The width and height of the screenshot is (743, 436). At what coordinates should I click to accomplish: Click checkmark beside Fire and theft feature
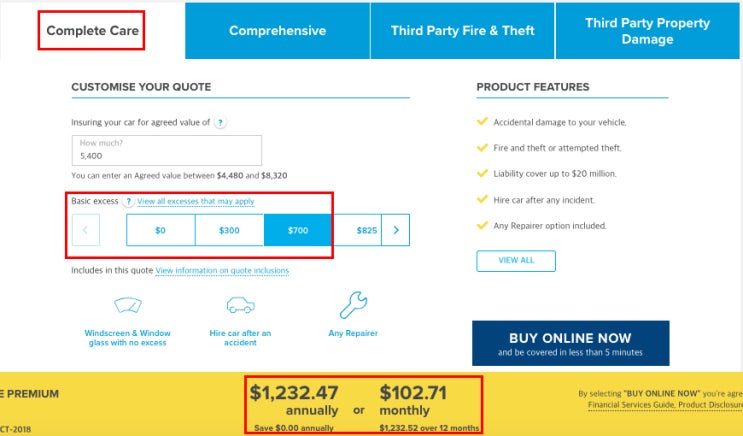[x=482, y=148]
